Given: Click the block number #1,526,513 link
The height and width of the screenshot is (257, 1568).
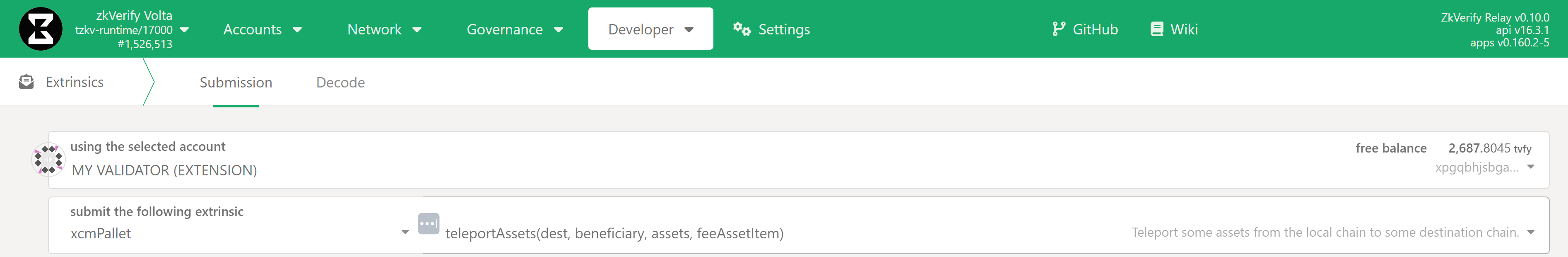Looking at the screenshot, I should (145, 43).
